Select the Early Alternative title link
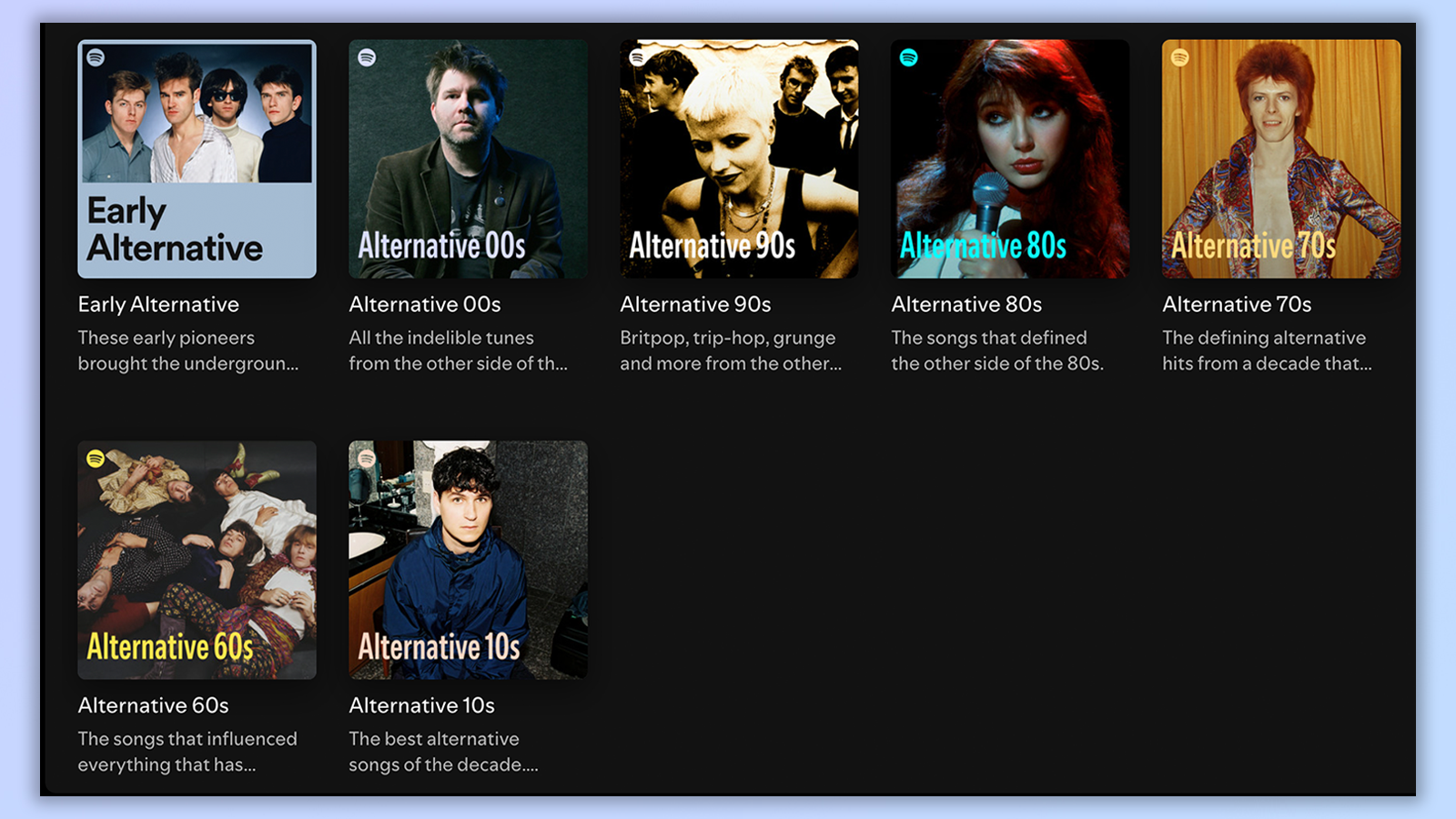The height and width of the screenshot is (819, 1456). [x=158, y=304]
